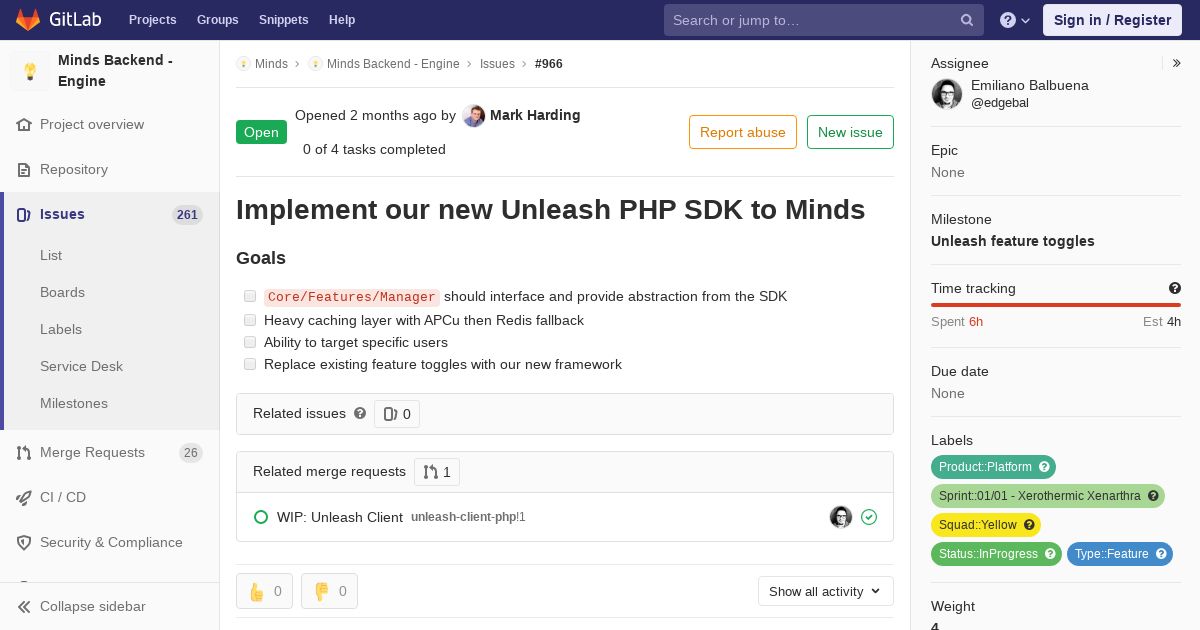Check Replace existing feature toggles task

[250, 364]
